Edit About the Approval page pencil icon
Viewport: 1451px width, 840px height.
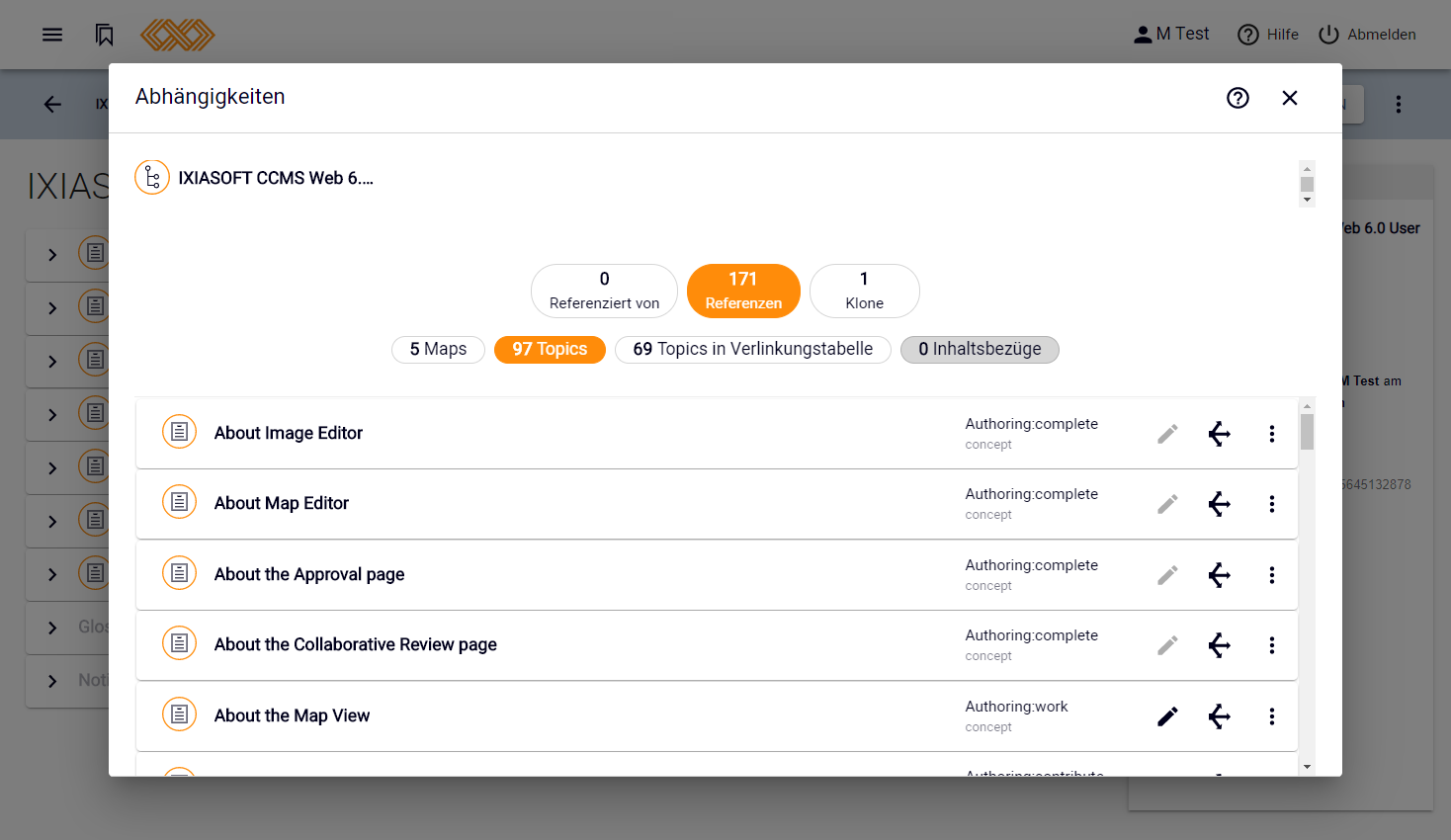[1167, 575]
